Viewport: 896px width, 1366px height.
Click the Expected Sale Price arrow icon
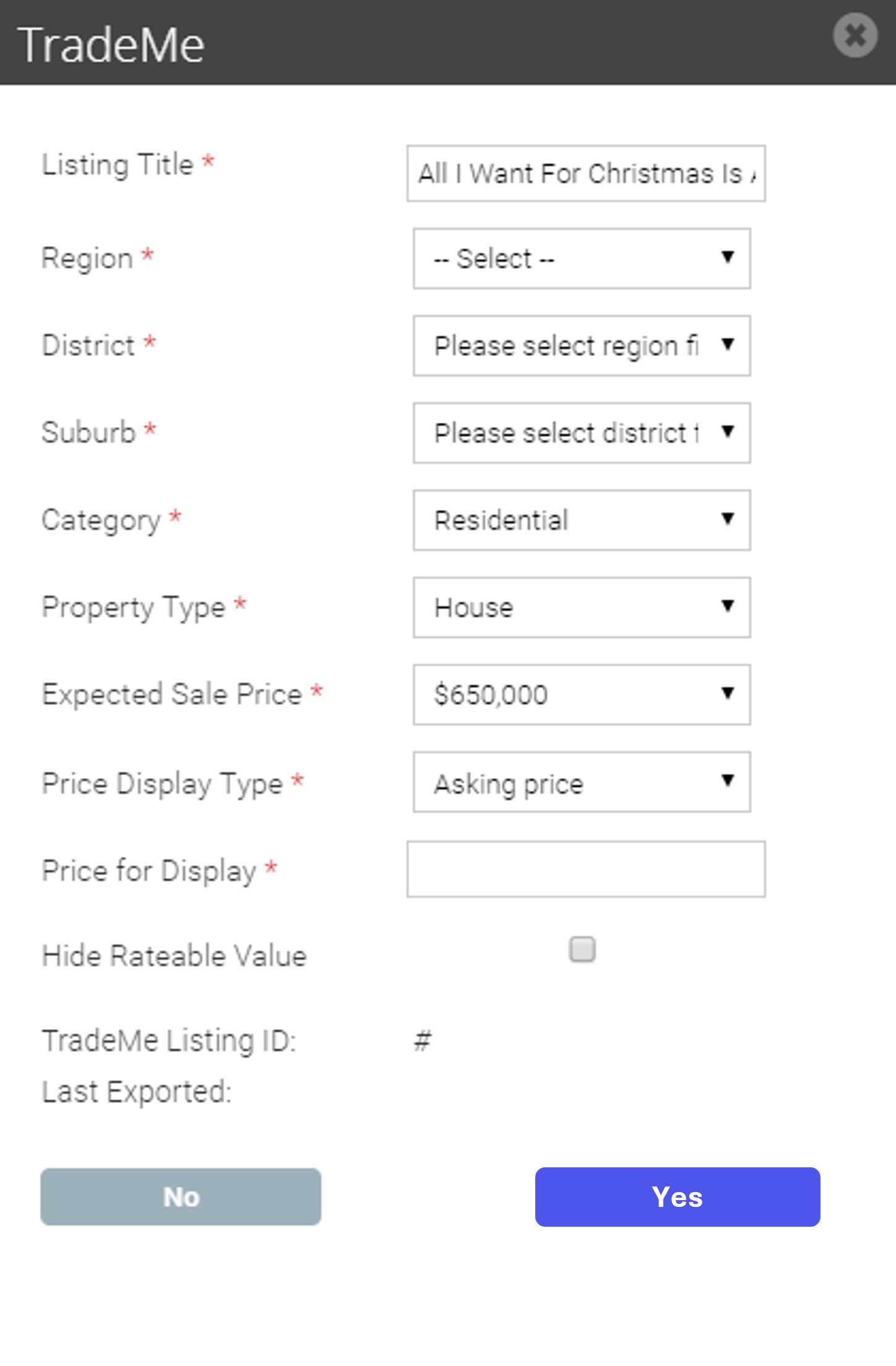pos(728,693)
